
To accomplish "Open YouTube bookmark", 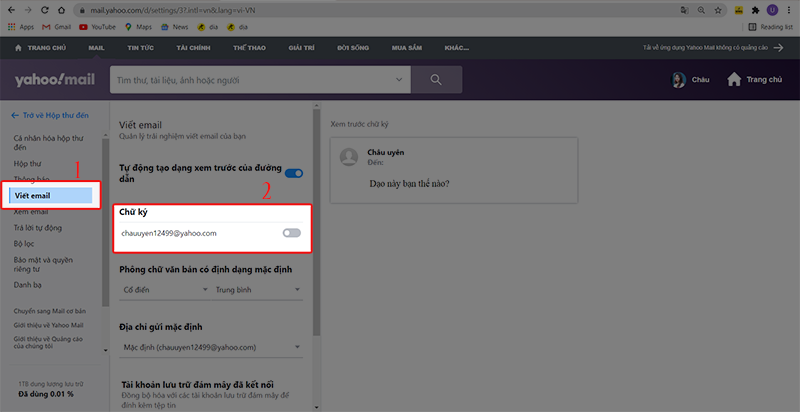I will tap(97, 27).
